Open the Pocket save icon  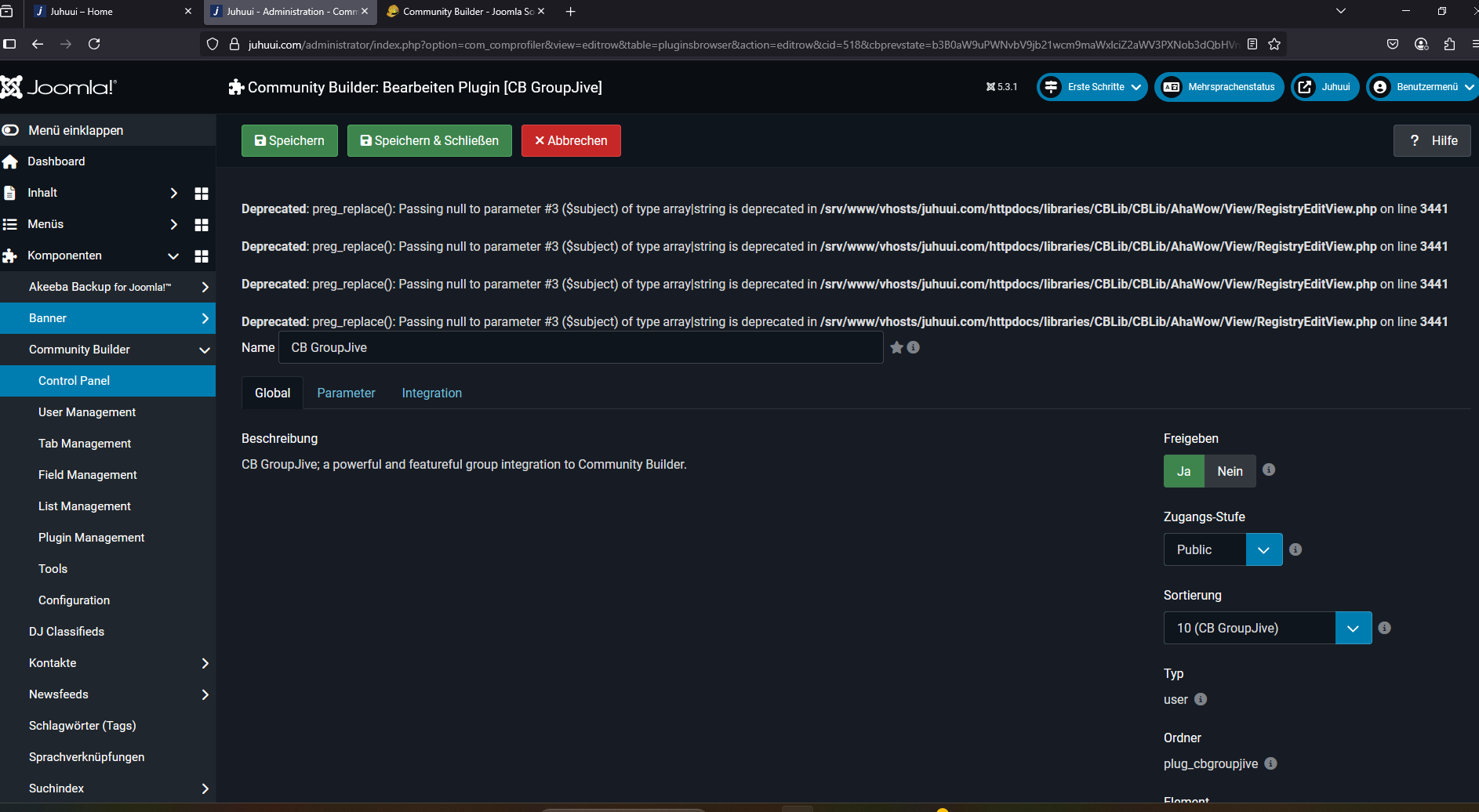[1393, 44]
